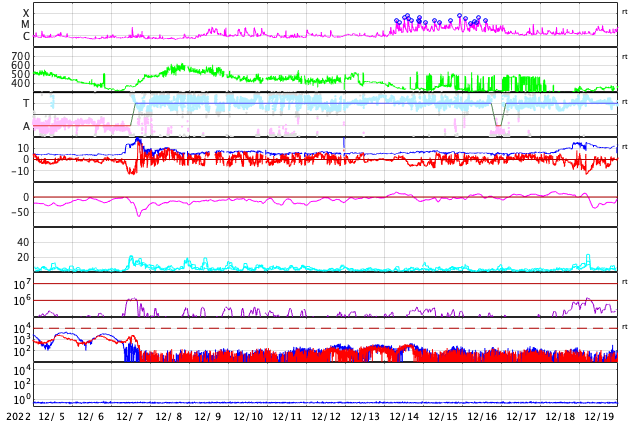The width and height of the screenshot is (634, 424).
Task: Click the 12/12 date tick label
Action: [325, 417]
